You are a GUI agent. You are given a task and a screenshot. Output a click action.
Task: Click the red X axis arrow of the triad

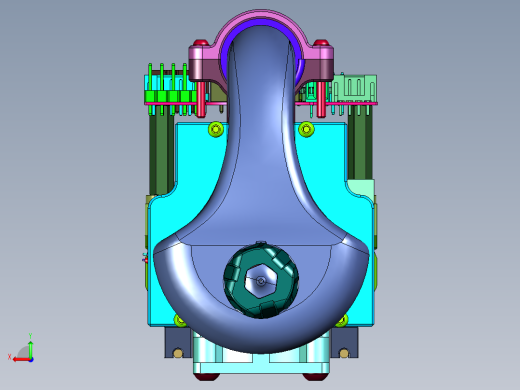pyautogui.click(x=21, y=360)
